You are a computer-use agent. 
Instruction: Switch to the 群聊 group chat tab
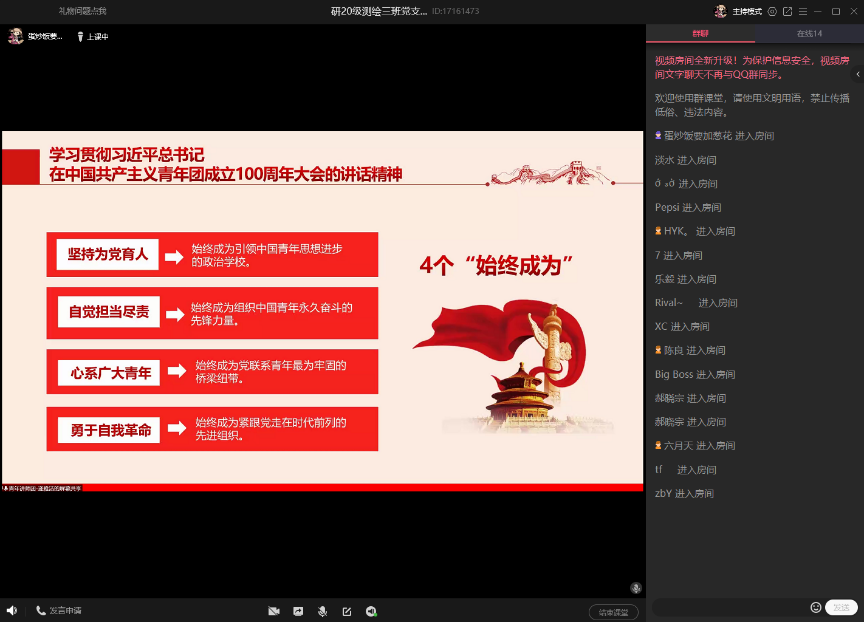(x=700, y=33)
